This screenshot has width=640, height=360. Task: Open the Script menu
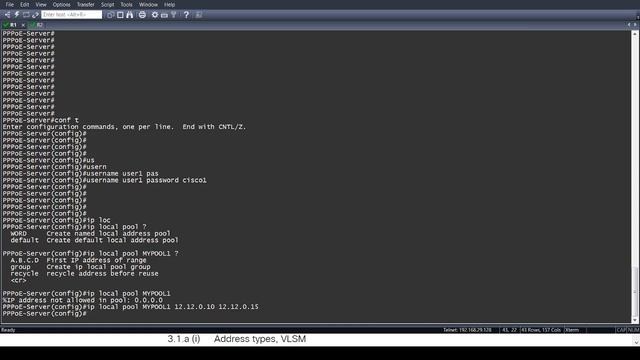tap(108, 4)
